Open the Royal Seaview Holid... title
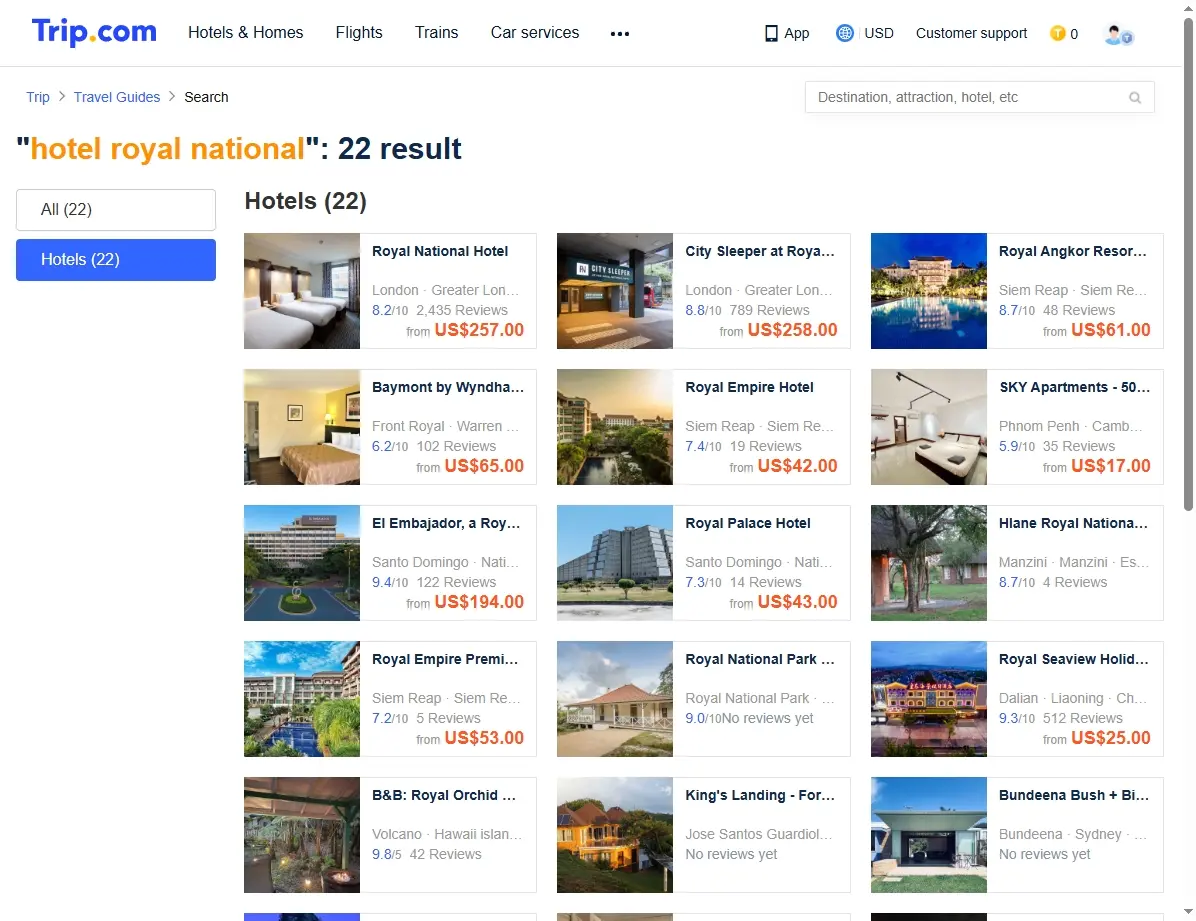 click(x=1073, y=659)
